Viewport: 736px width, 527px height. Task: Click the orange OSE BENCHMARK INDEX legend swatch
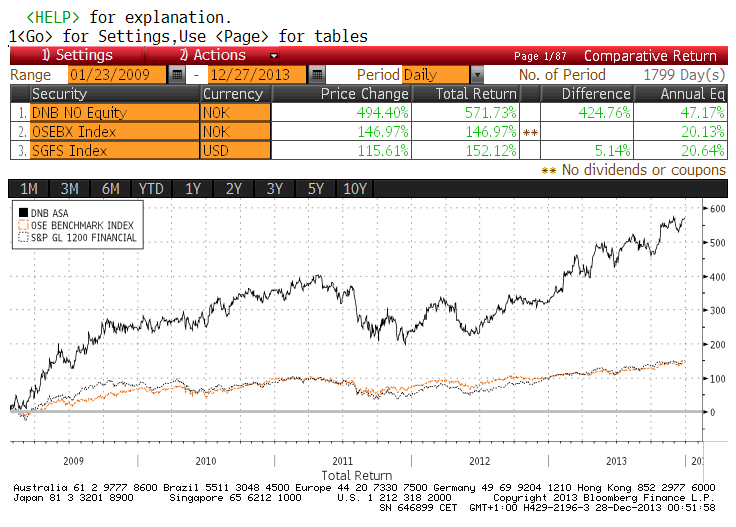[23, 225]
